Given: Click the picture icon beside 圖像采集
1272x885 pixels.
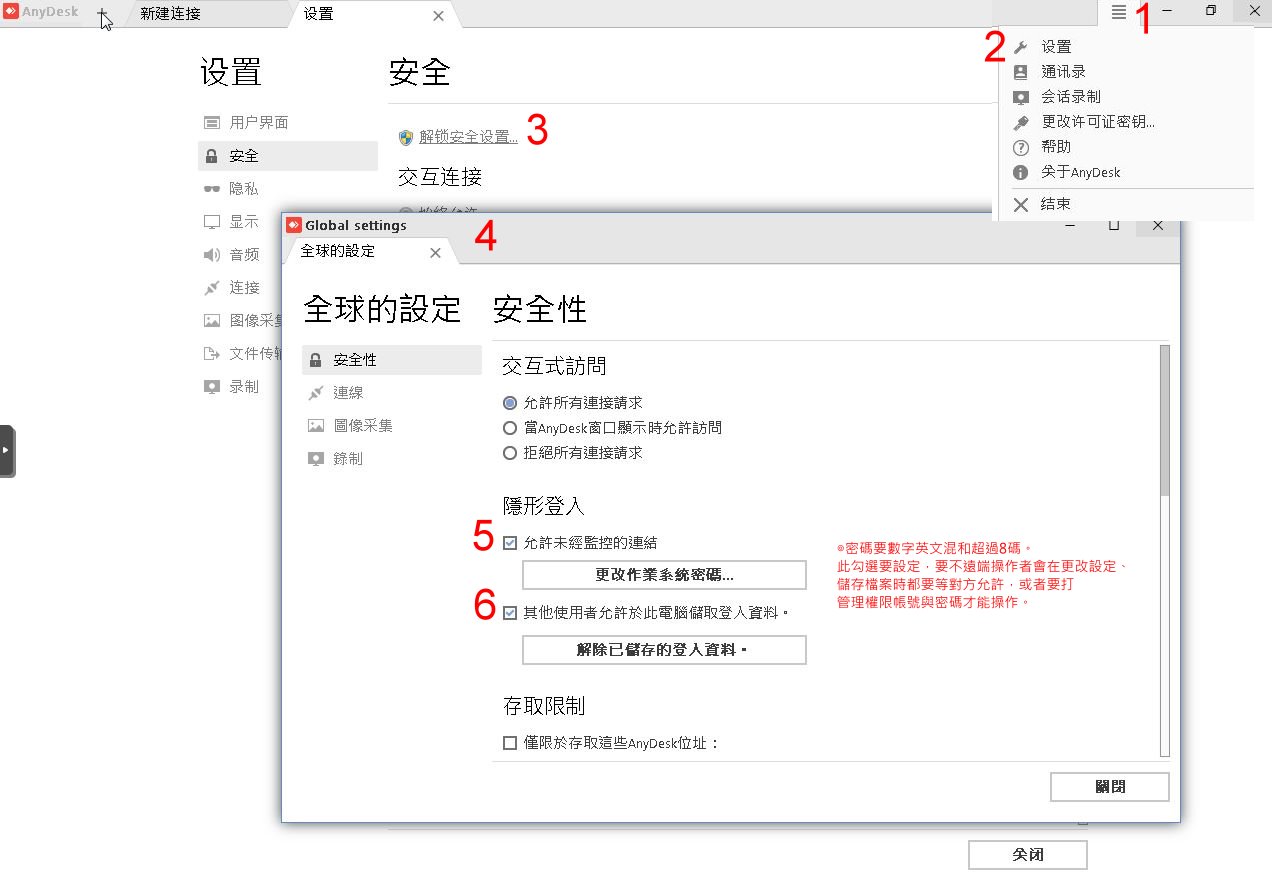Looking at the screenshot, I should click(x=316, y=426).
